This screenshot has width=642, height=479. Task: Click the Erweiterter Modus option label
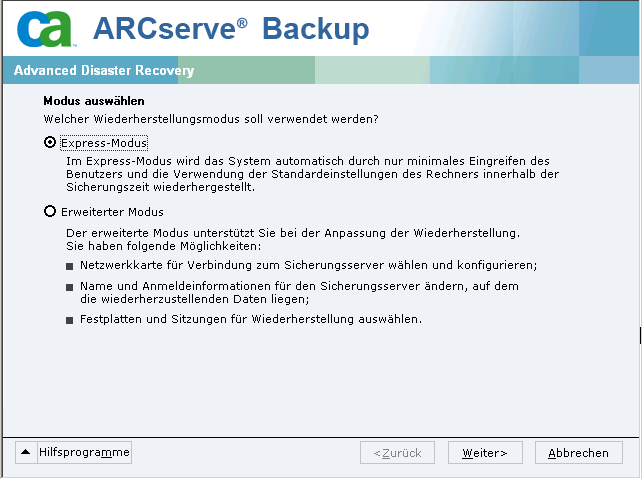112,212
